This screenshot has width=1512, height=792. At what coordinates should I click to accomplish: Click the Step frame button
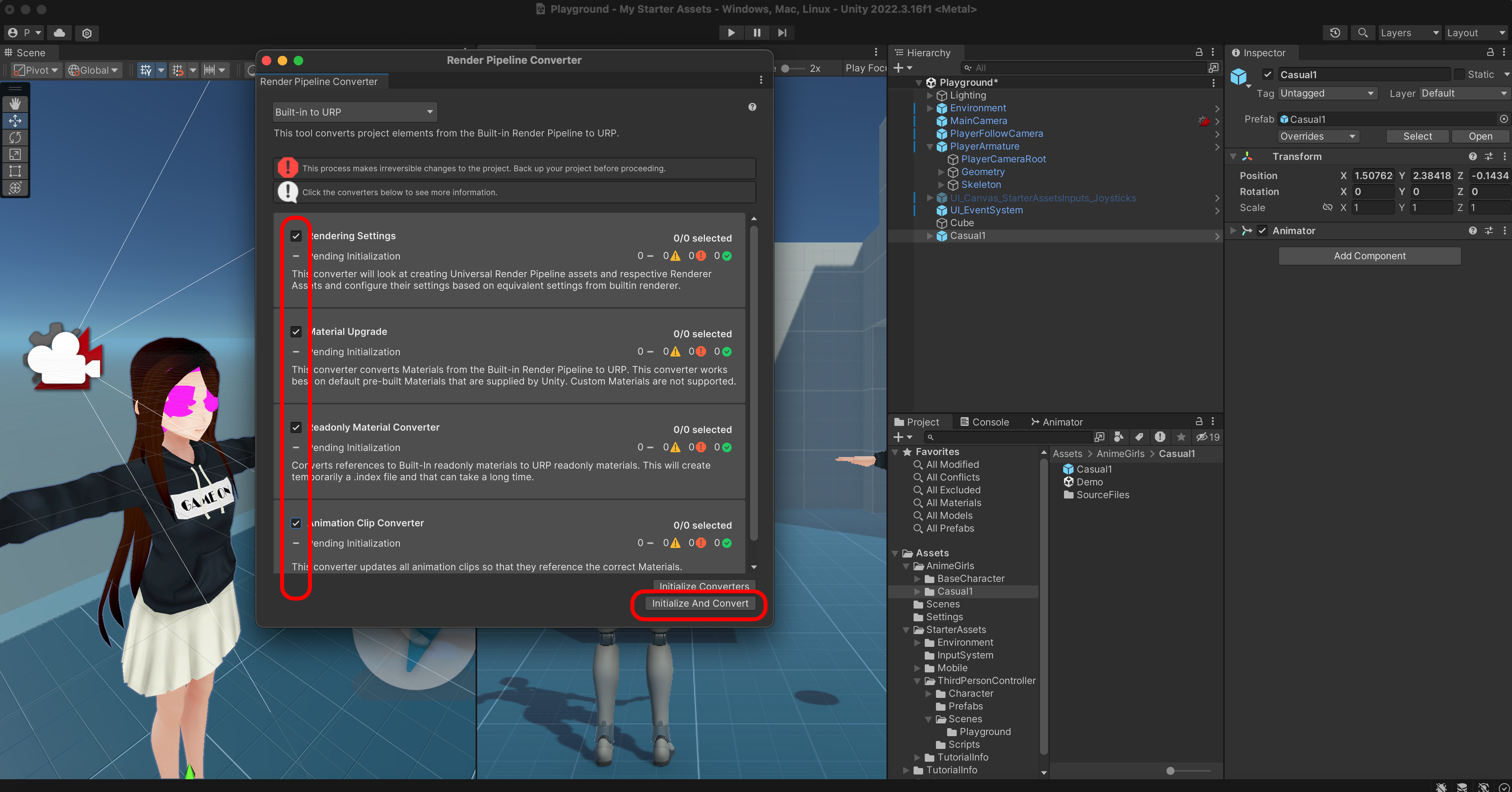(782, 33)
